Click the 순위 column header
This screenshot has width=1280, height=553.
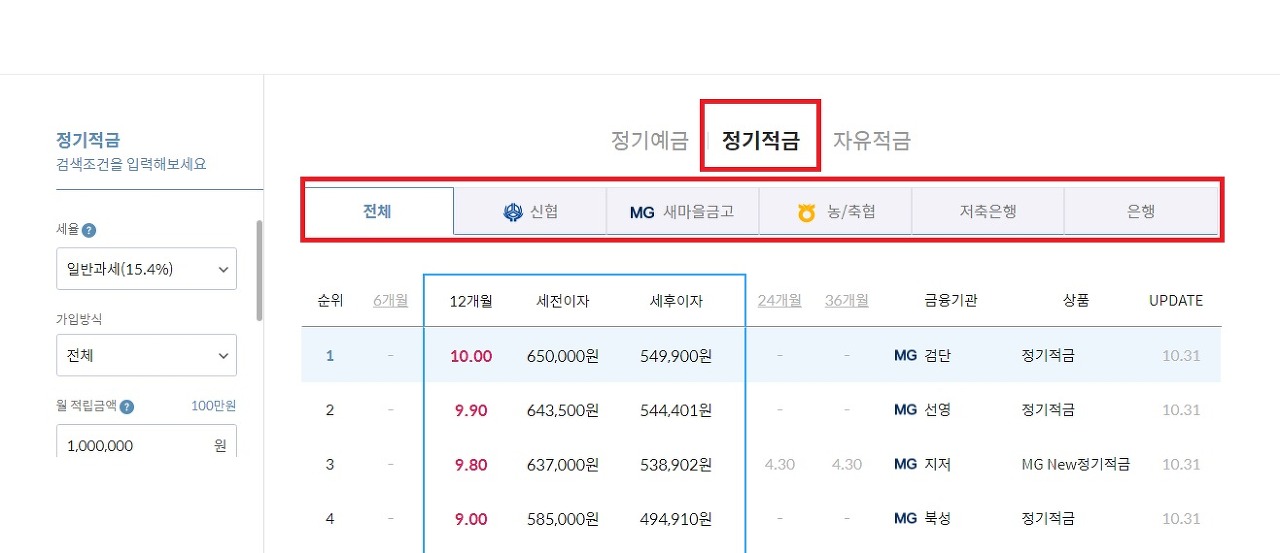click(x=330, y=300)
